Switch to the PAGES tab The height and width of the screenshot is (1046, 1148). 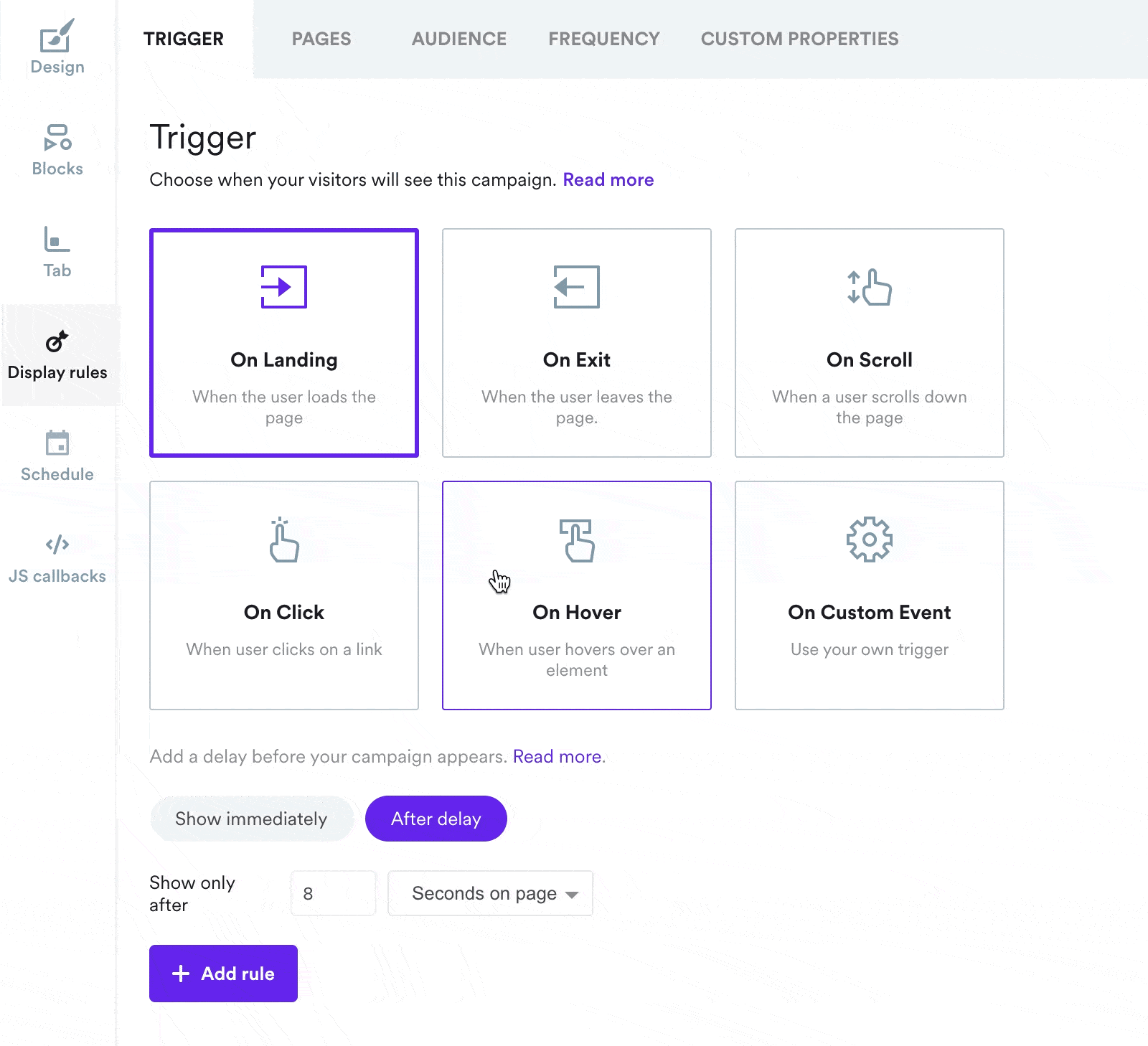click(321, 39)
